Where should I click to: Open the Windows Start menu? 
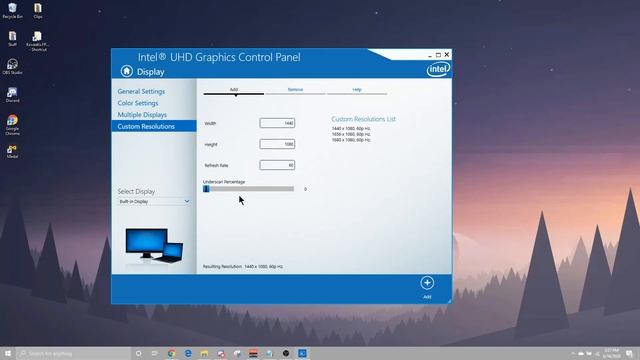[7, 353]
